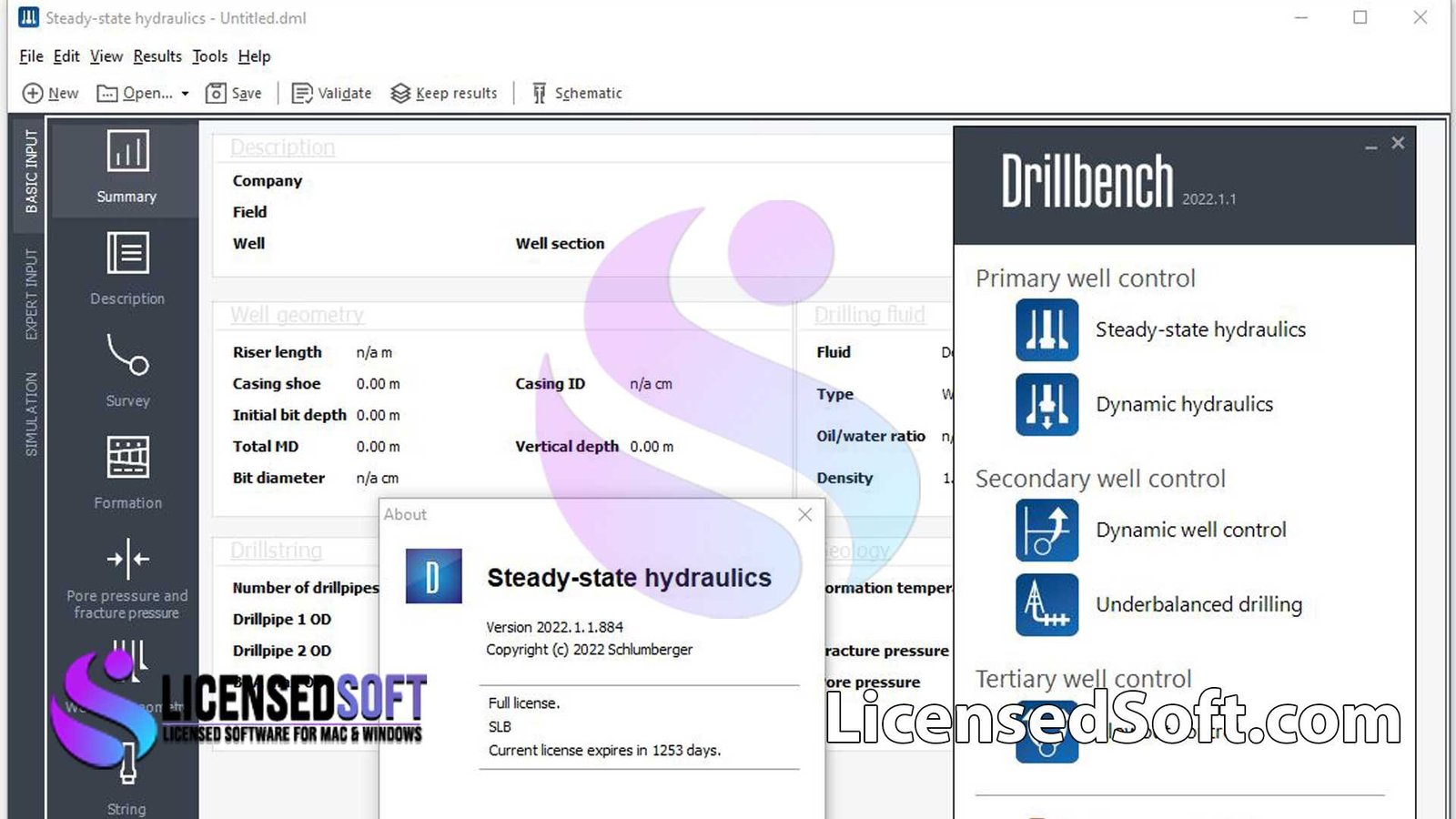Image resolution: width=1456 pixels, height=819 pixels.
Task: Open the Drillstring section header link
Action: click(276, 551)
